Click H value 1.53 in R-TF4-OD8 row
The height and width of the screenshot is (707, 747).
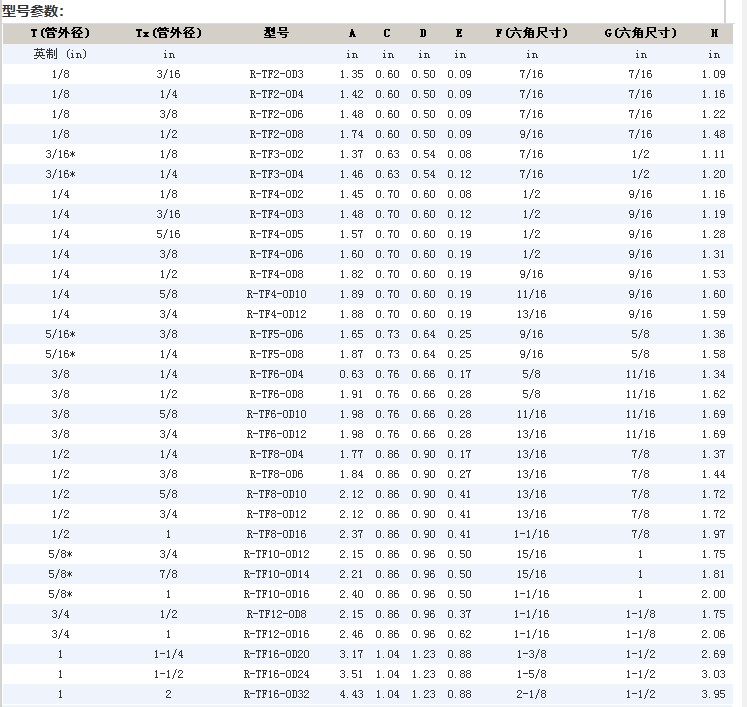click(x=713, y=274)
